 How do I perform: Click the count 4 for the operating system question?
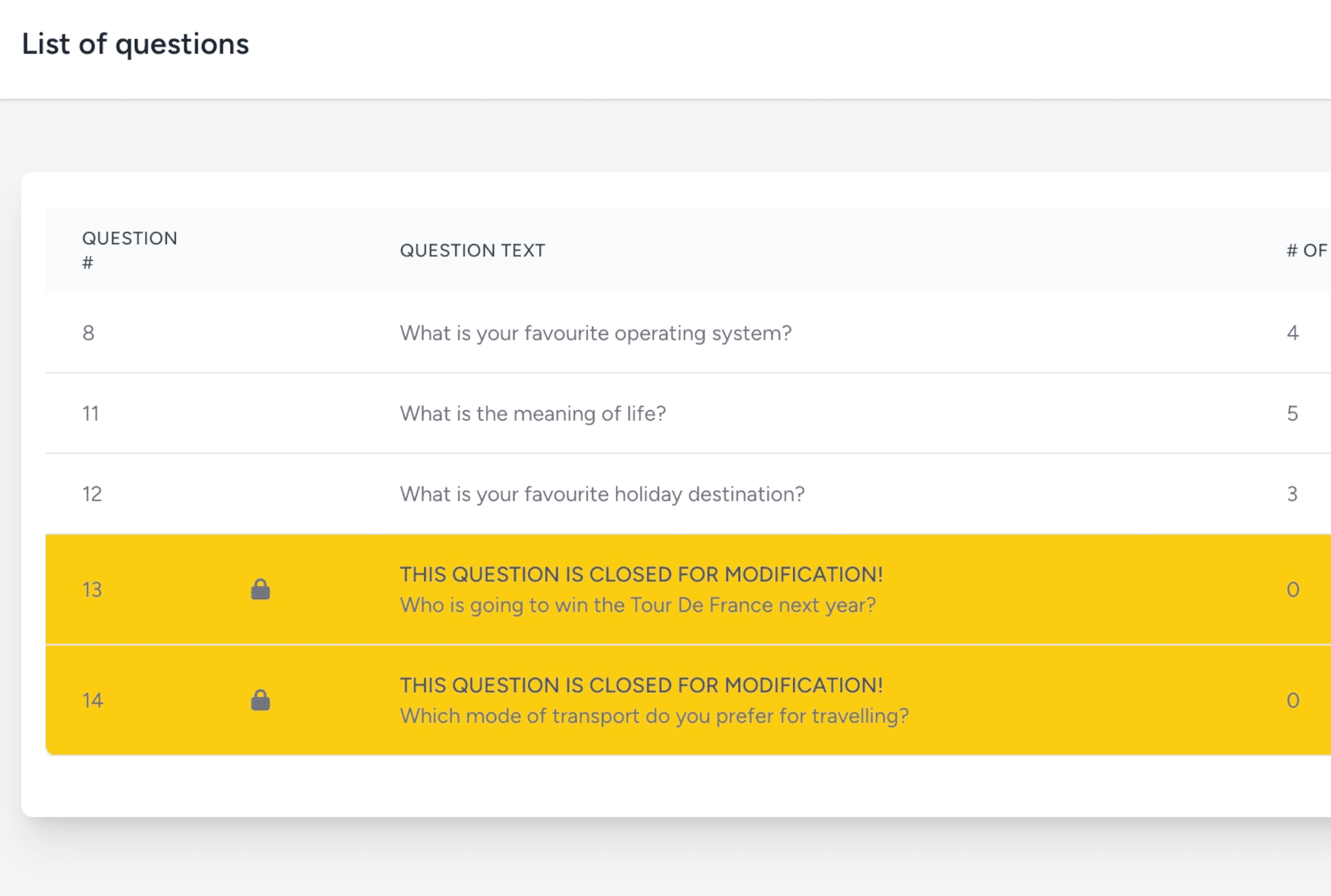(x=1292, y=333)
